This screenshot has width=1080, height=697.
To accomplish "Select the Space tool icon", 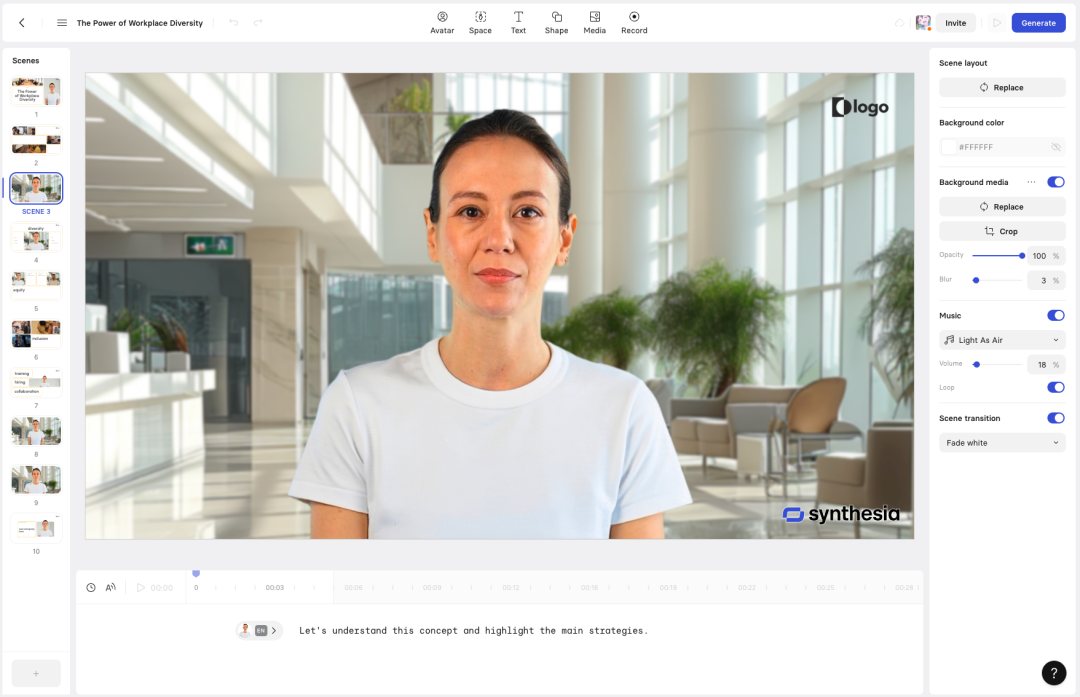I will (x=480, y=17).
